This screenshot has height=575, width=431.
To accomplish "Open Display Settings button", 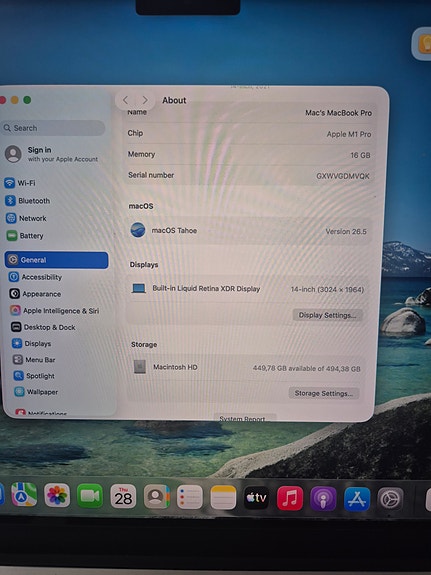I will (327, 315).
